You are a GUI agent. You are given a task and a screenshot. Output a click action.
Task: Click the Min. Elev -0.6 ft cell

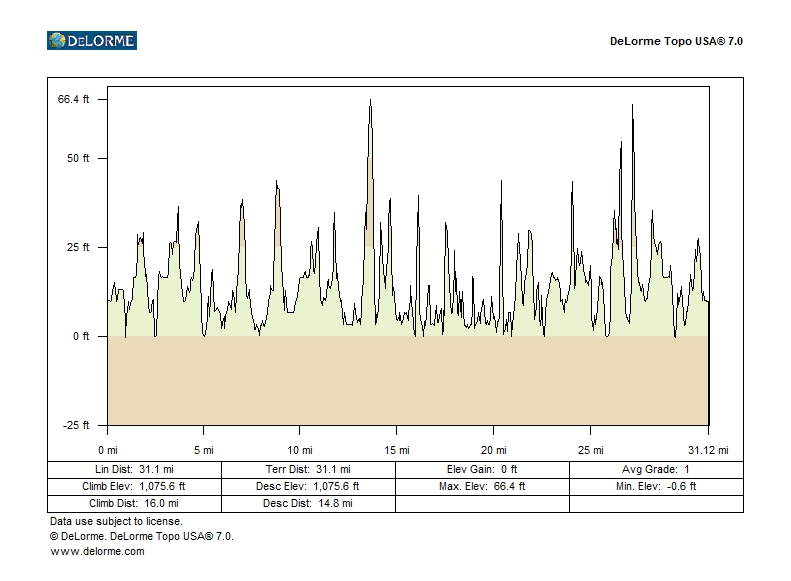[x=656, y=486]
